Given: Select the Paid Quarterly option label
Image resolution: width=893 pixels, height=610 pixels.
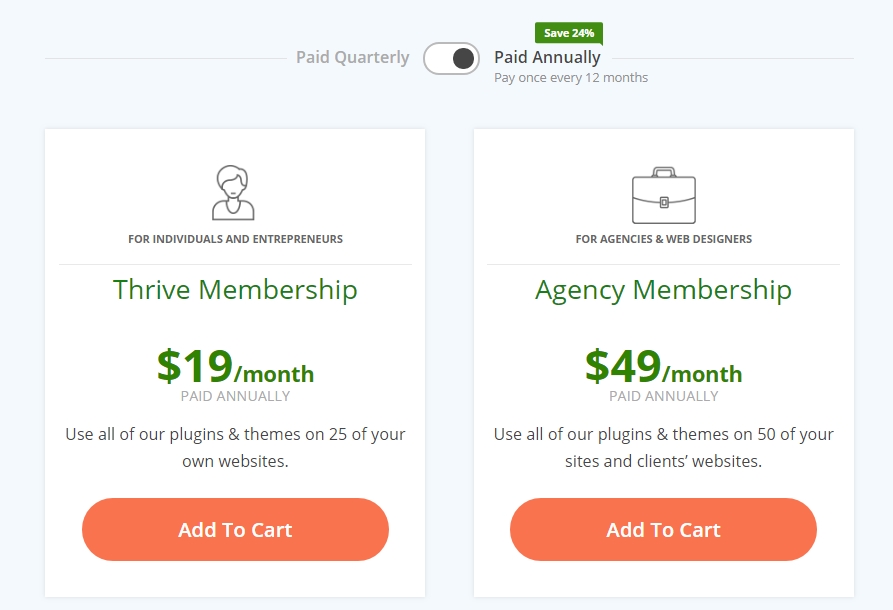Looking at the screenshot, I should [x=353, y=58].
